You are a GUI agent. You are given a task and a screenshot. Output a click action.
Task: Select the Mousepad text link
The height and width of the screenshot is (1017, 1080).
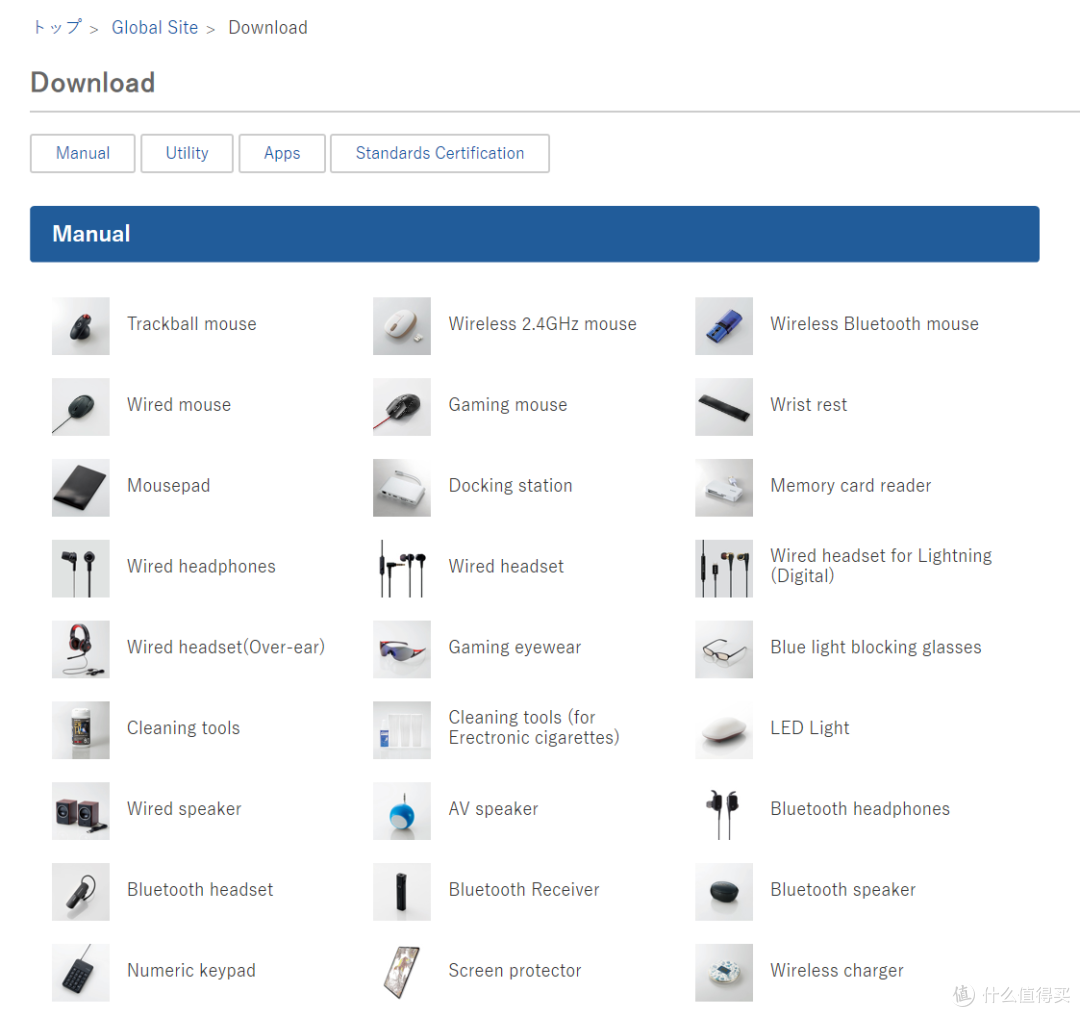pyautogui.click(x=168, y=485)
